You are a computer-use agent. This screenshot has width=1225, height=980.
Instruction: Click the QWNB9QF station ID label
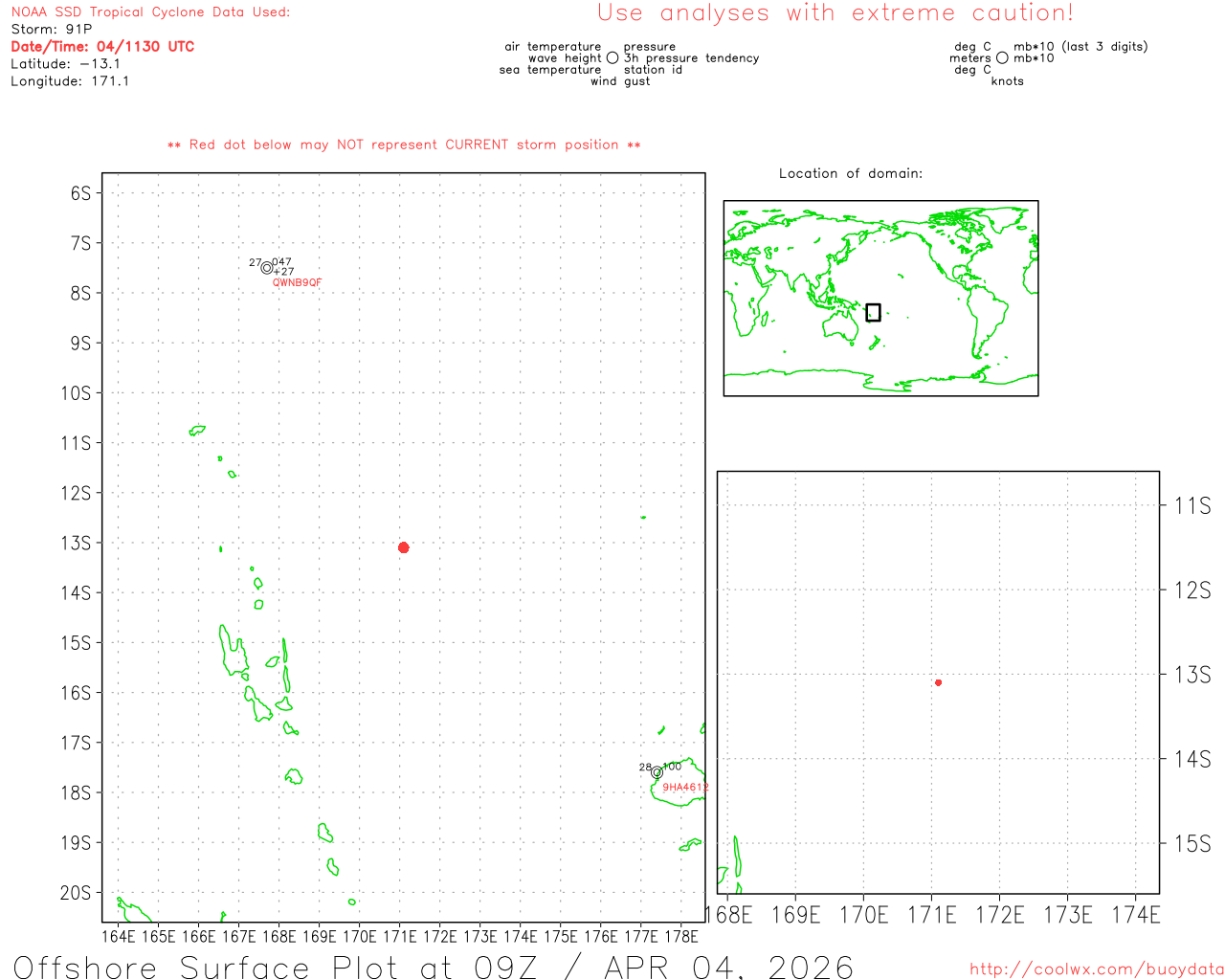297,282
